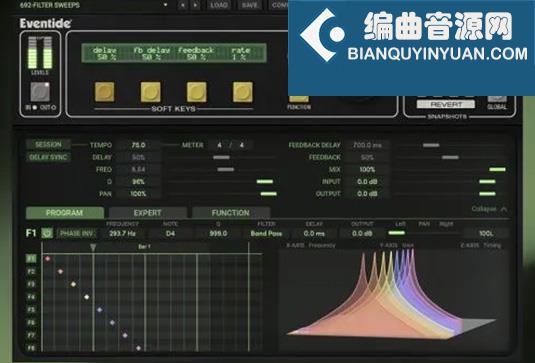
Task: Toggle the PHASE INV button
Action: click(x=76, y=233)
